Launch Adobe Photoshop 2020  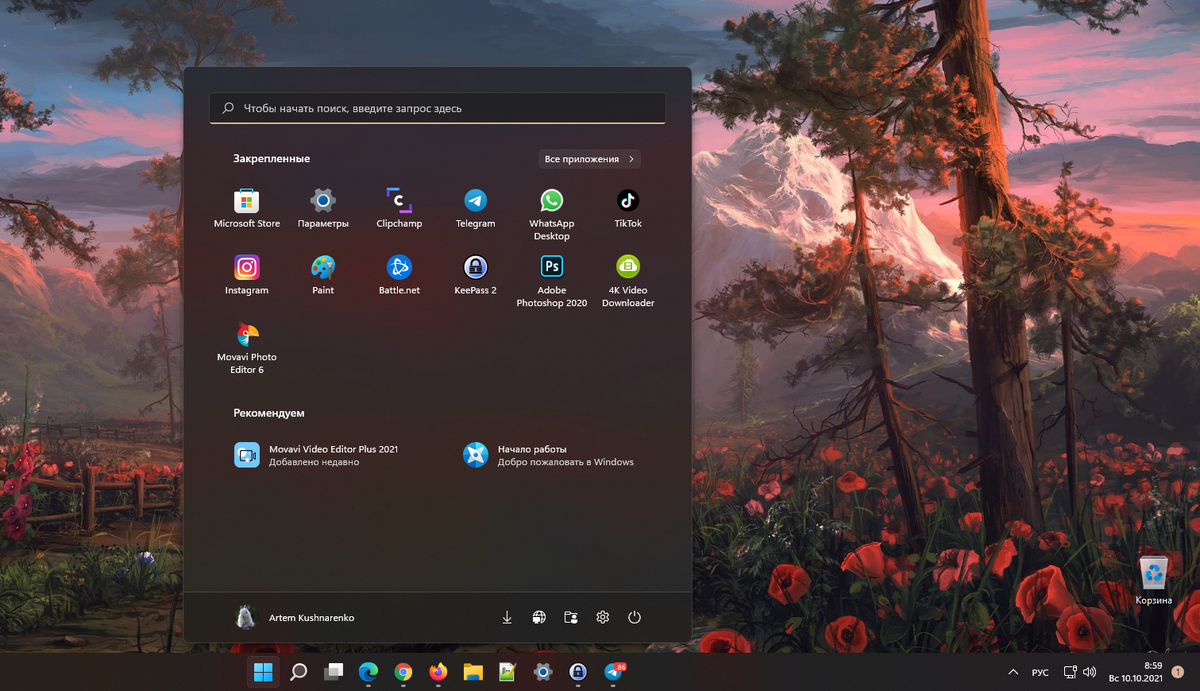pyautogui.click(x=552, y=282)
